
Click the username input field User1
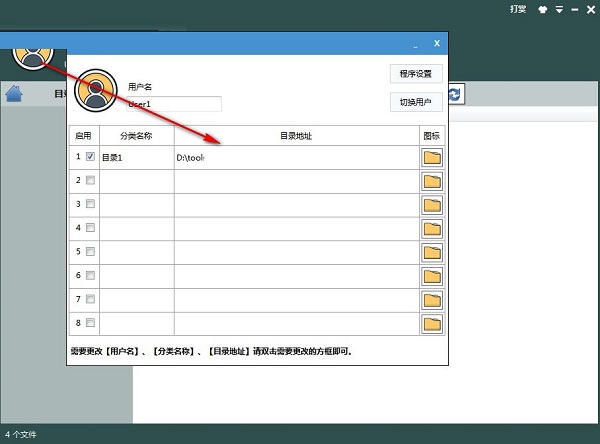tap(174, 104)
